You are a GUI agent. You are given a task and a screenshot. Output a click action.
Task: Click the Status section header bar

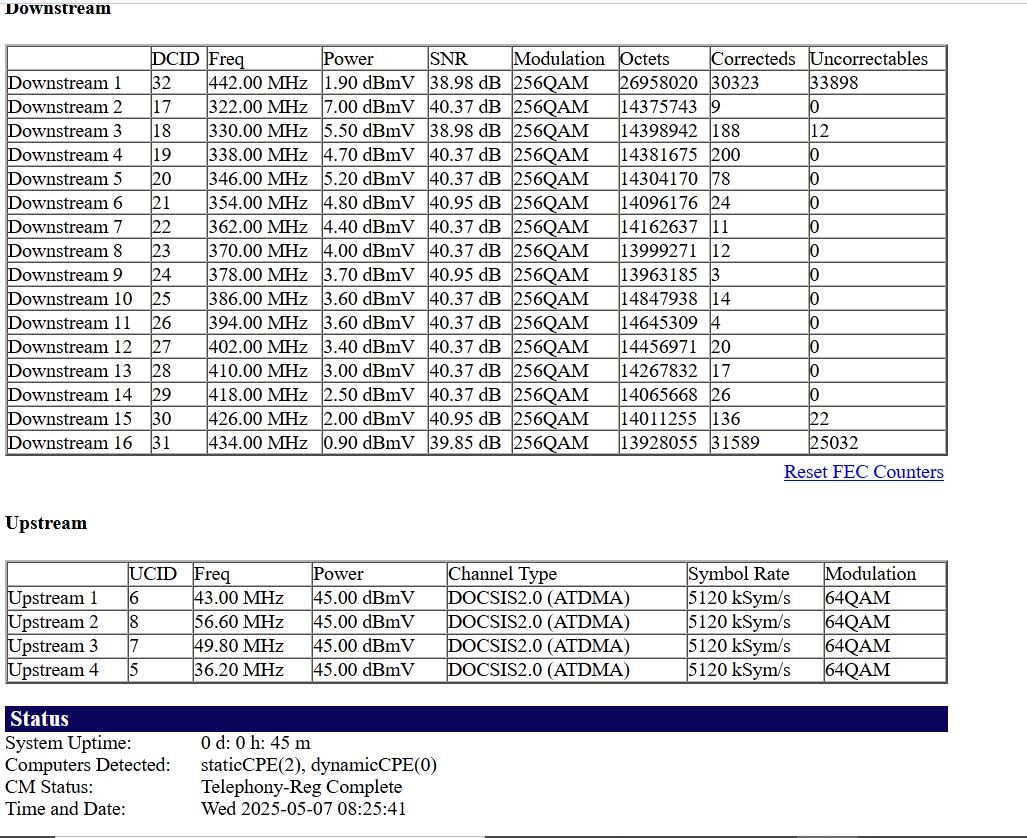(x=476, y=719)
